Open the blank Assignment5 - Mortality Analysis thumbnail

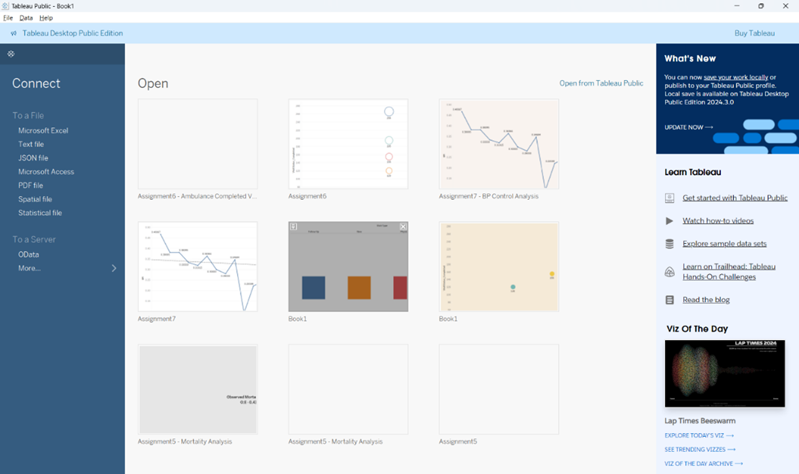[348, 389]
